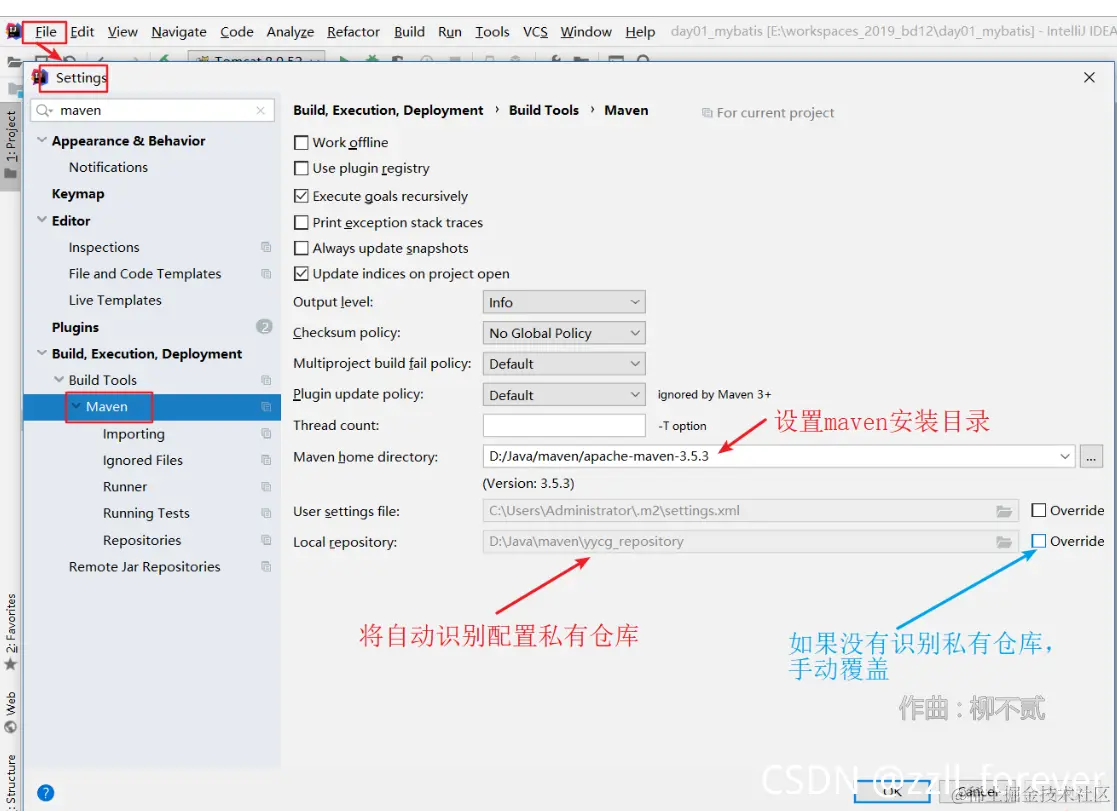
Task: Click the magnifier icon in the settings search box
Action: pos(44,110)
